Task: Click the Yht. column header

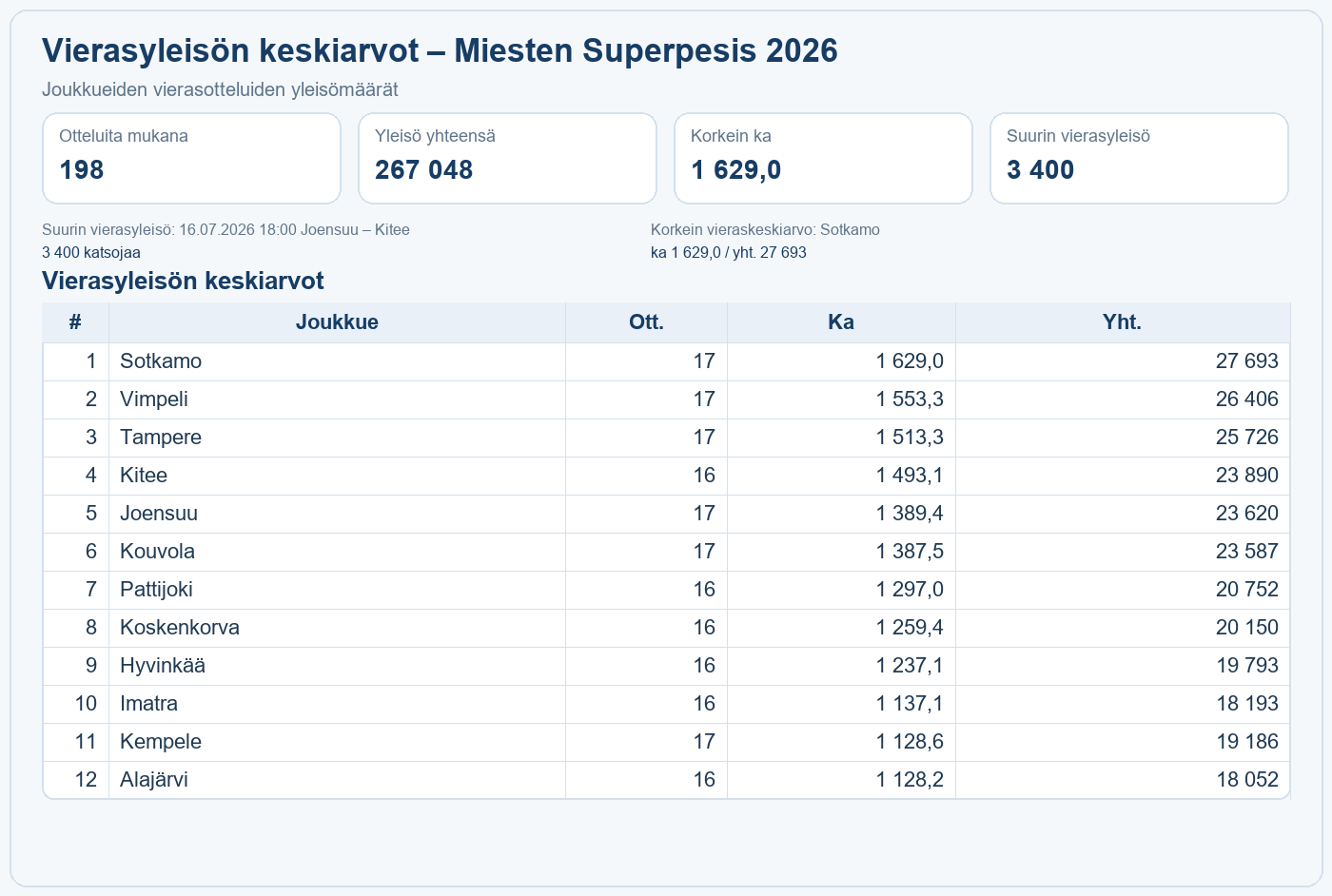Action: click(1123, 322)
